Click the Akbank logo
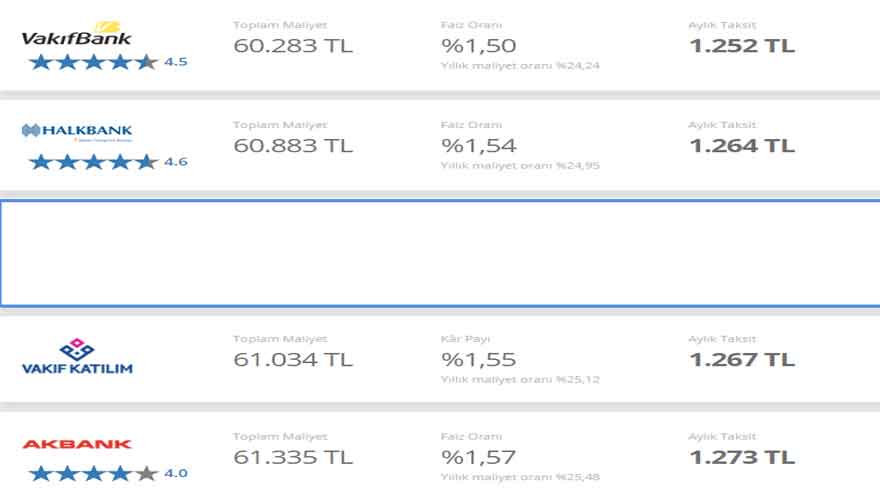Viewport: 880px width, 495px height. [x=77, y=444]
